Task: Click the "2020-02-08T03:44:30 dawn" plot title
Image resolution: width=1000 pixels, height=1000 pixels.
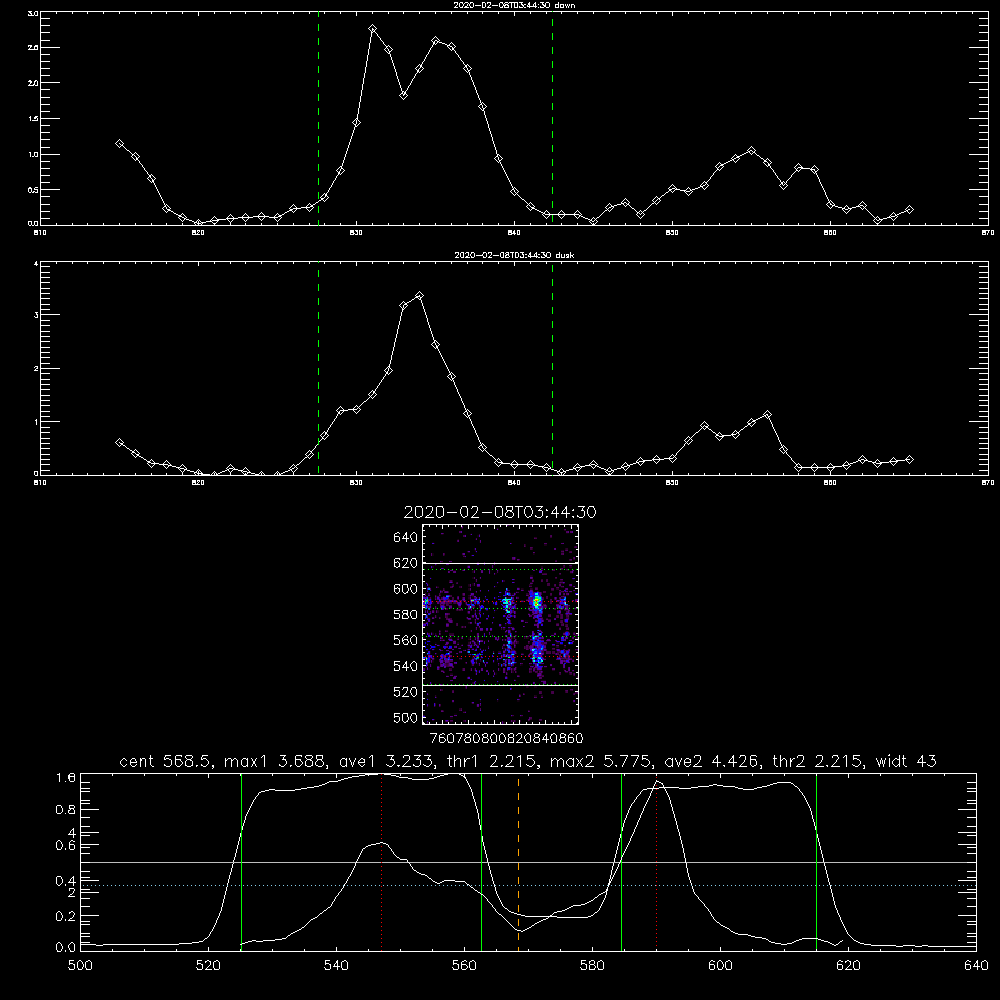Action: tap(514, 5)
